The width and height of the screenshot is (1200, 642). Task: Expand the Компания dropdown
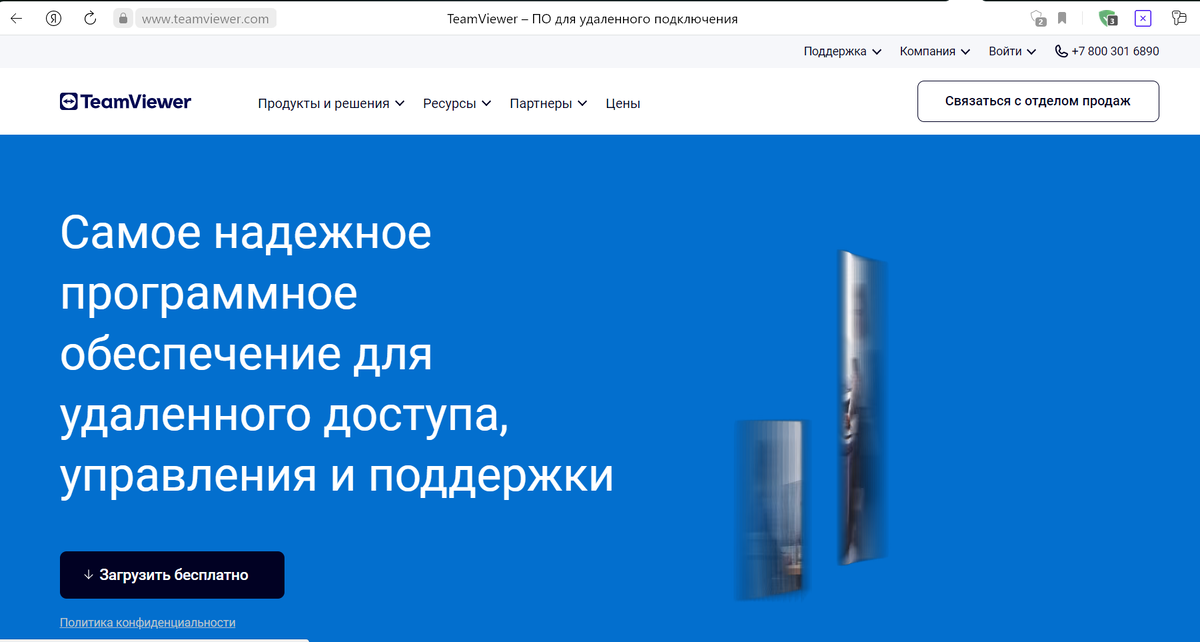[935, 51]
